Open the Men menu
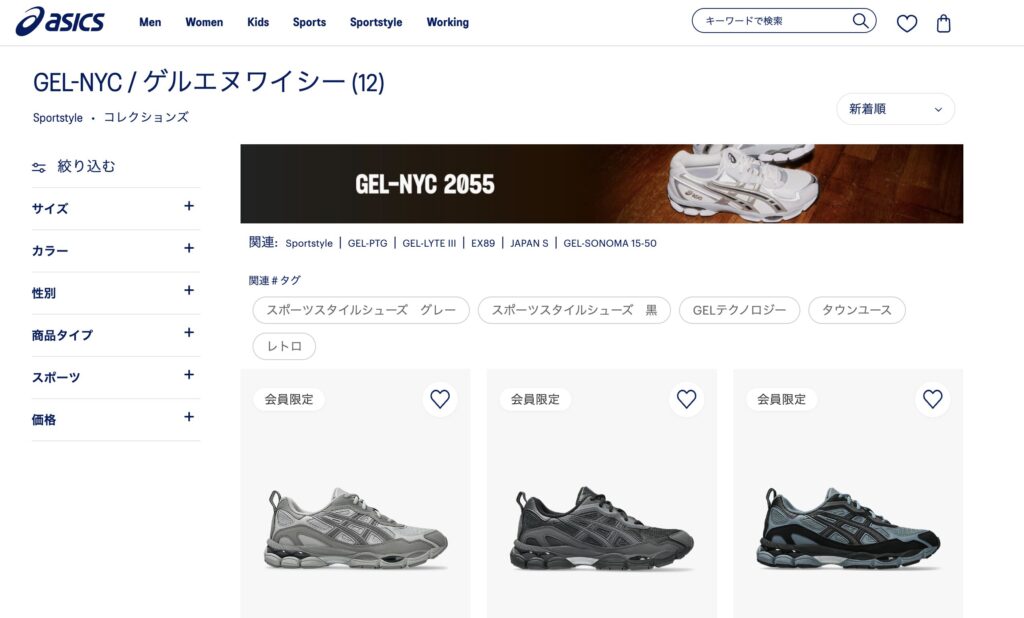1024x618 pixels. (150, 22)
